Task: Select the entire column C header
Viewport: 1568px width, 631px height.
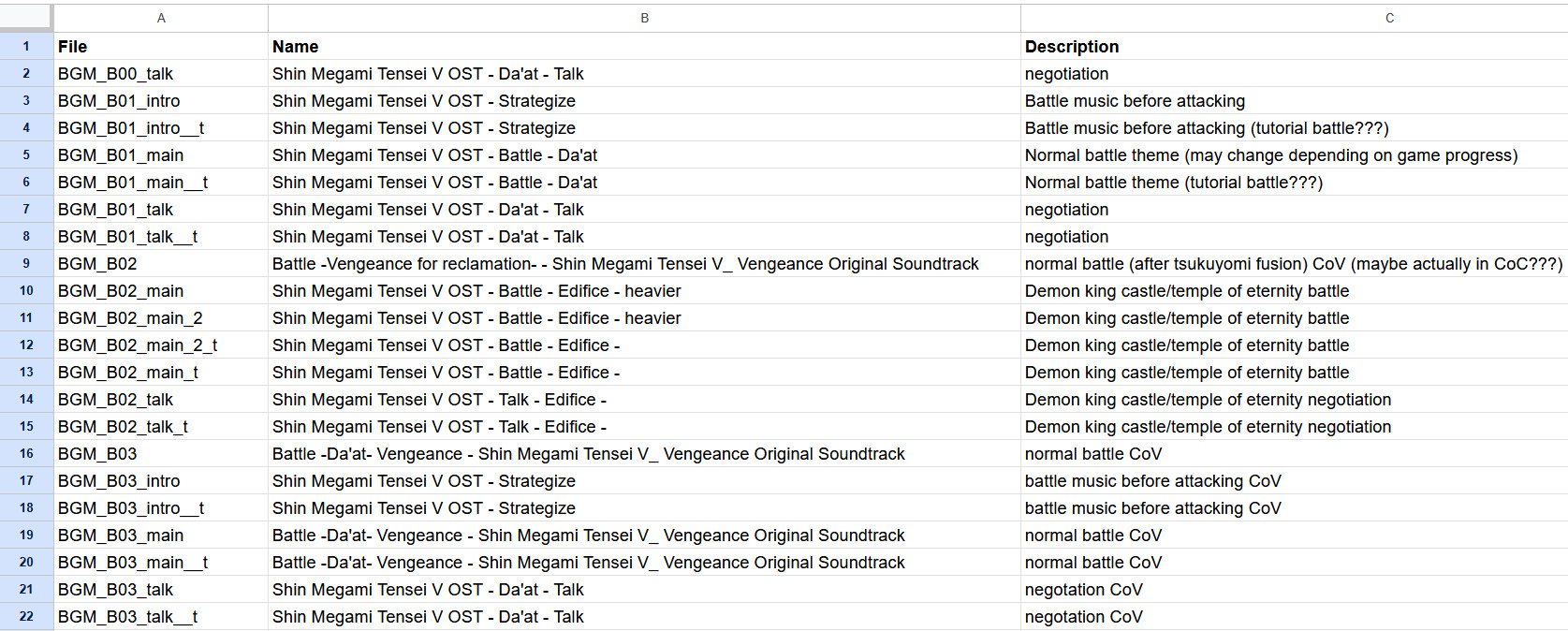Action: coord(1389,18)
